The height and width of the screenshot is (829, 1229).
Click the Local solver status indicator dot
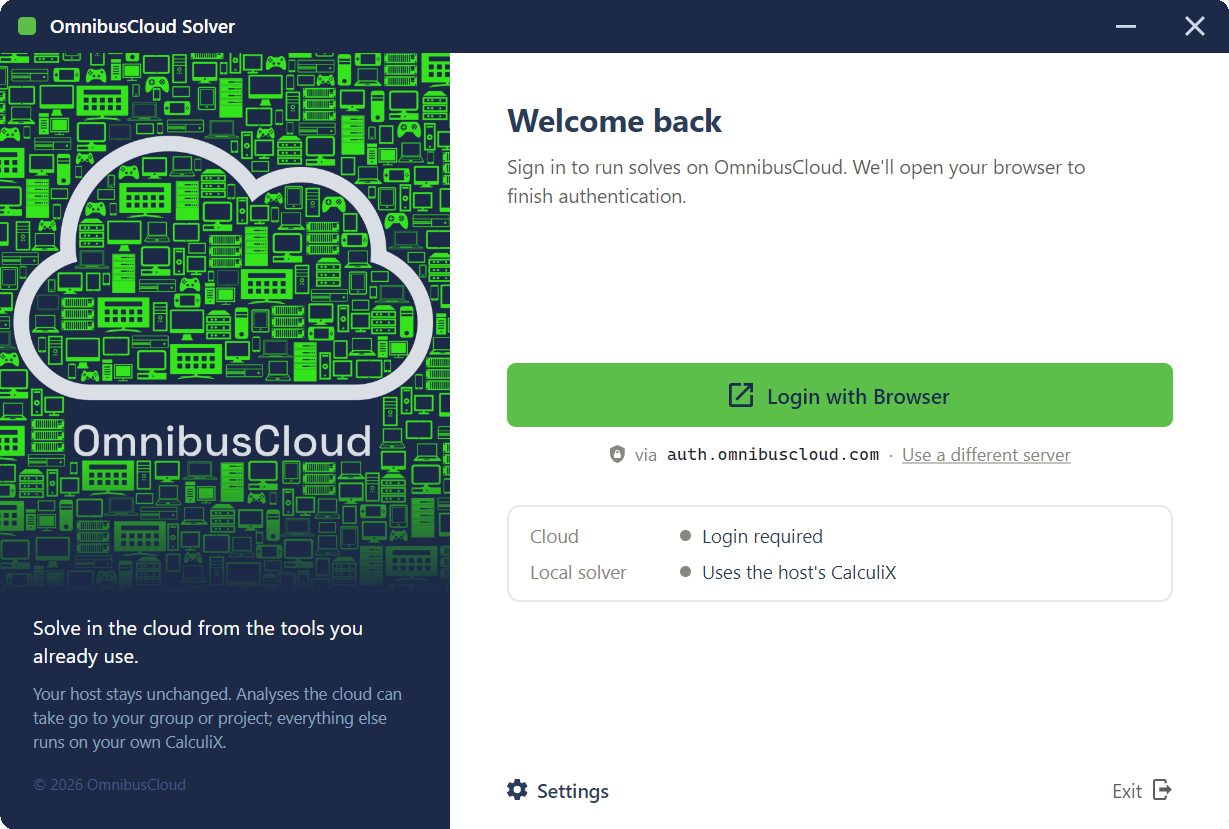click(686, 572)
